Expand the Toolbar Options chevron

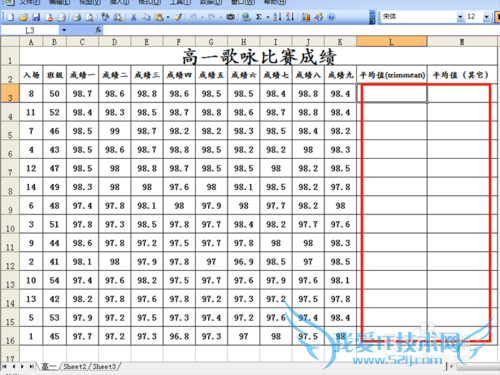372,17
